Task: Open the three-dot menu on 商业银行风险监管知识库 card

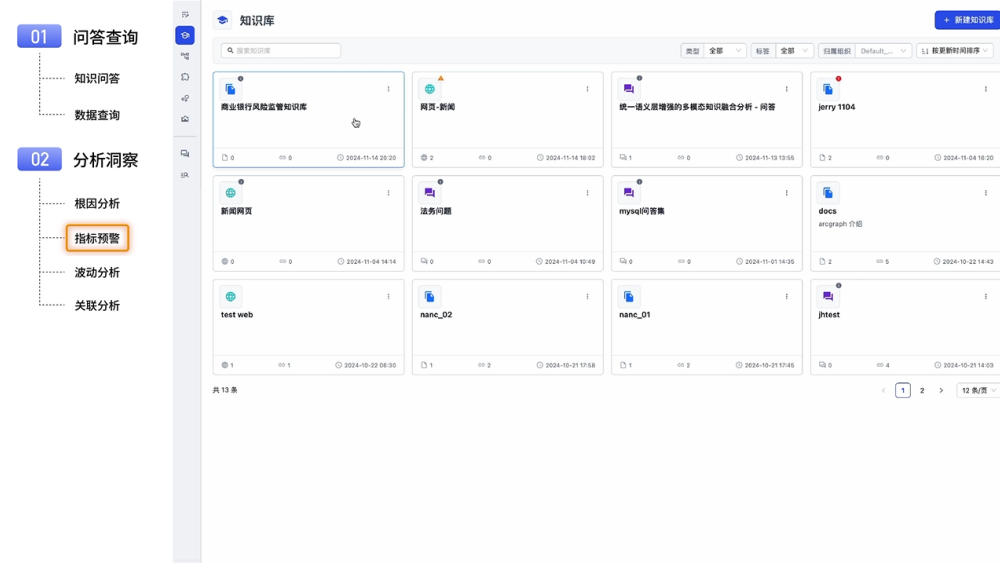Action: (x=389, y=89)
